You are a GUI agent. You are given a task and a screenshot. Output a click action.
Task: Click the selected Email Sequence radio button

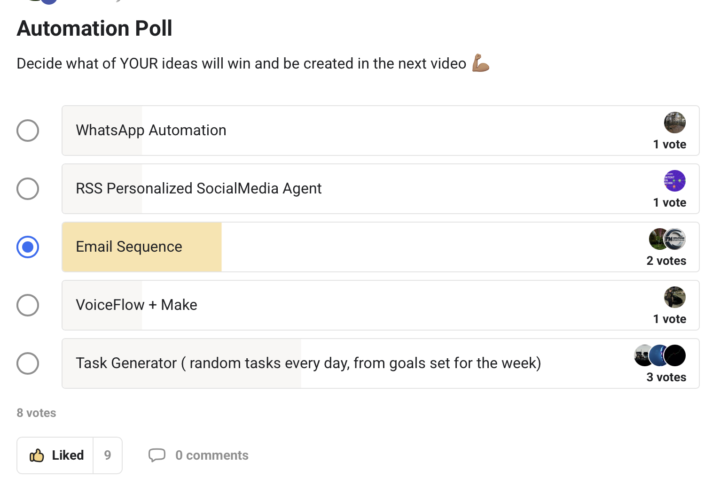pyautogui.click(x=28, y=247)
